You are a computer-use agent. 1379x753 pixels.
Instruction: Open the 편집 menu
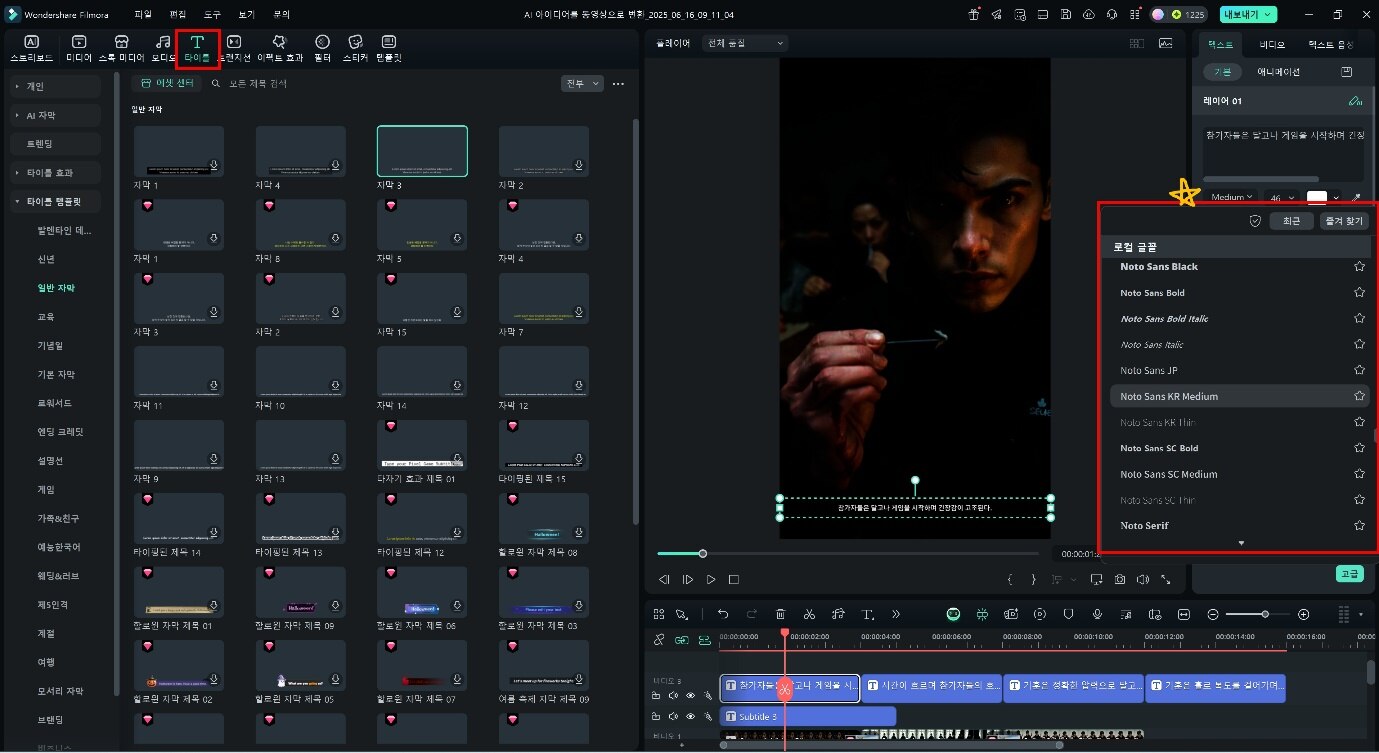click(177, 15)
